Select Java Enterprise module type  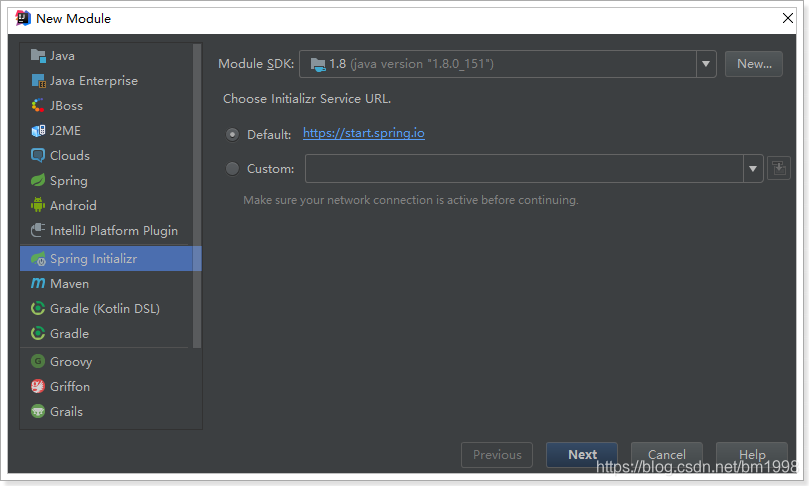pos(106,80)
